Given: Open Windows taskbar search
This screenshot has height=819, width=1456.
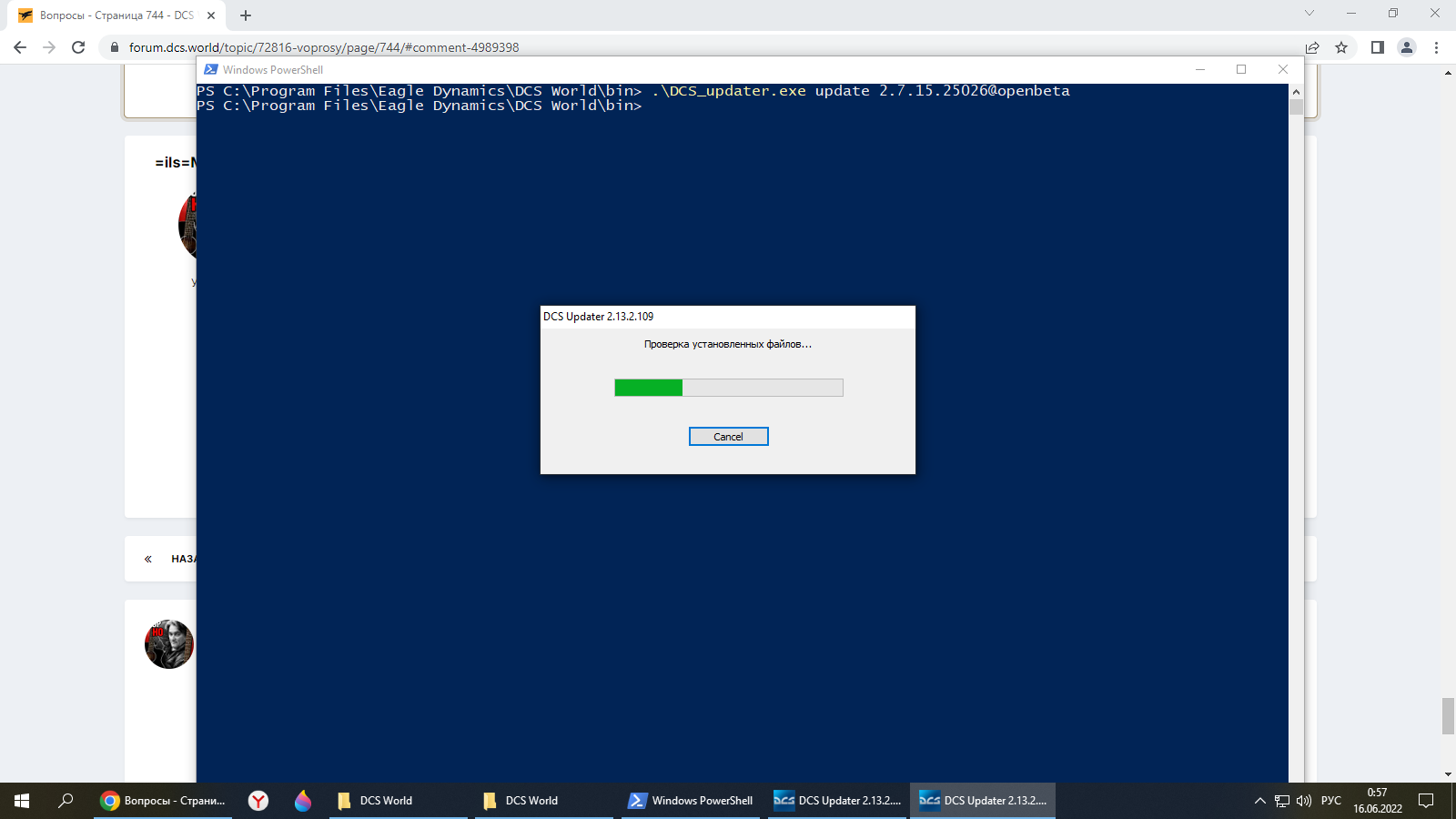Looking at the screenshot, I should tap(66, 801).
